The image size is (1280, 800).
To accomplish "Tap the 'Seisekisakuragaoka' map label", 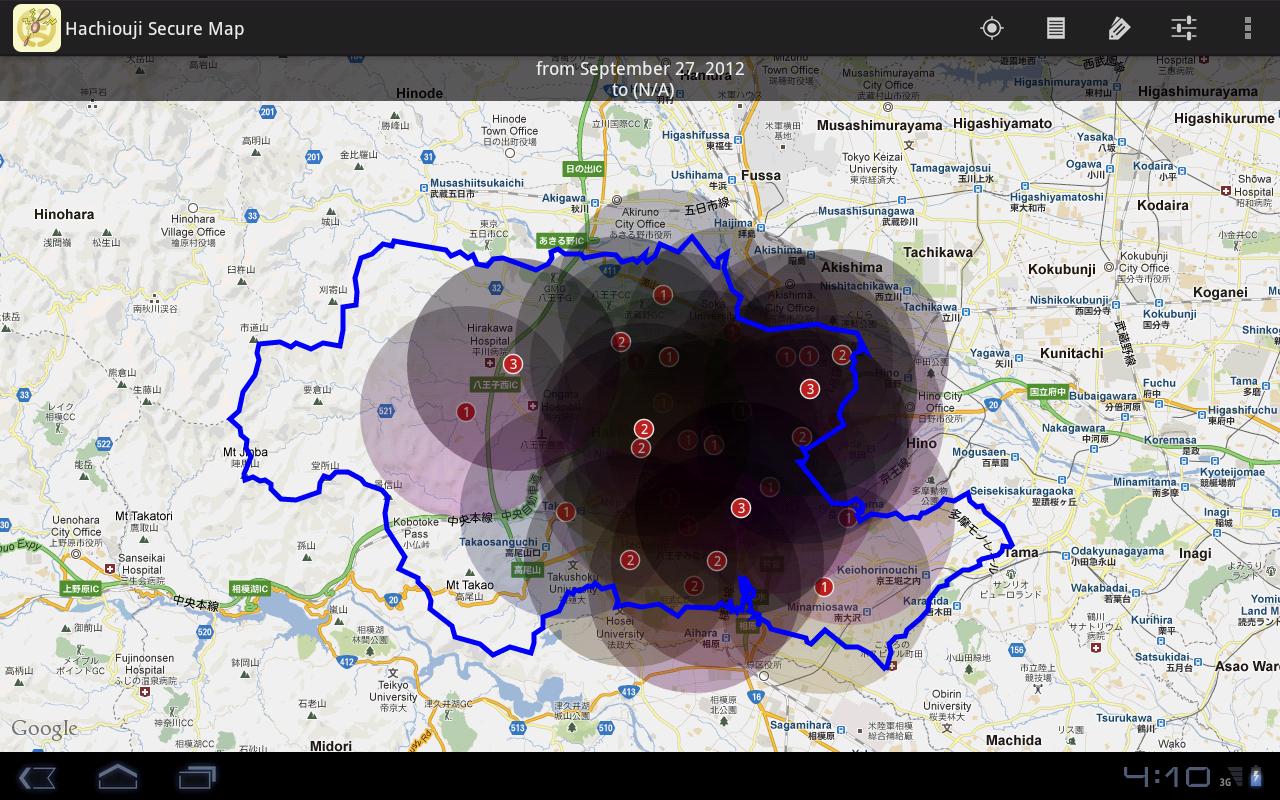I will coord(1021,491).
